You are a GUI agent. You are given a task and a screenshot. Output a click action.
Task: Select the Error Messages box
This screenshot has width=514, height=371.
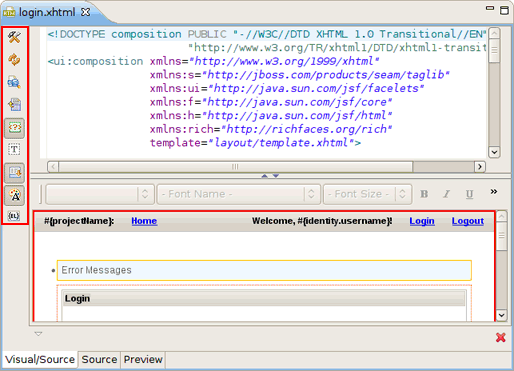pos(264,270)
